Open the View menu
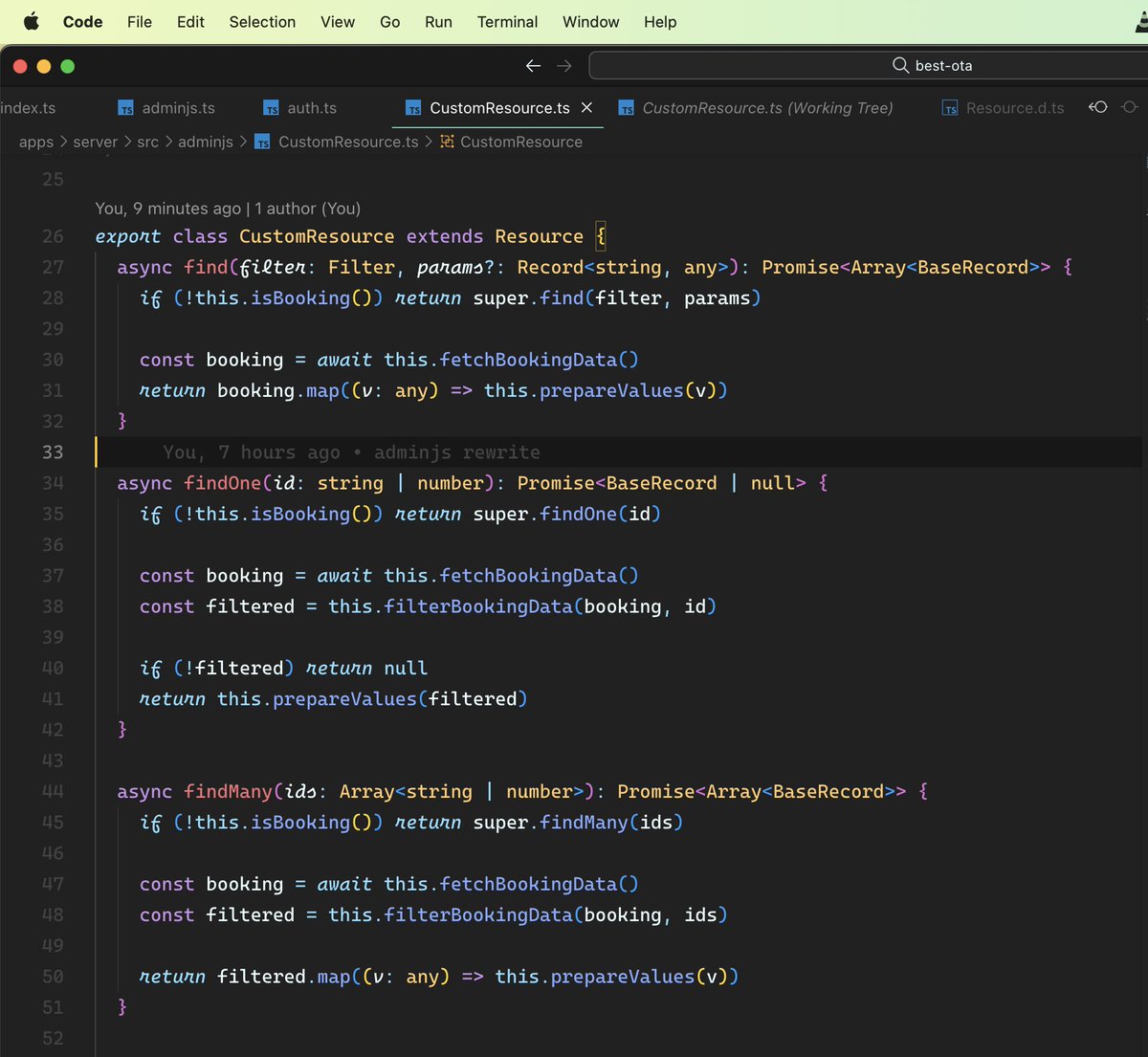Screen dimensions: 1148x1057 (338, 22)
